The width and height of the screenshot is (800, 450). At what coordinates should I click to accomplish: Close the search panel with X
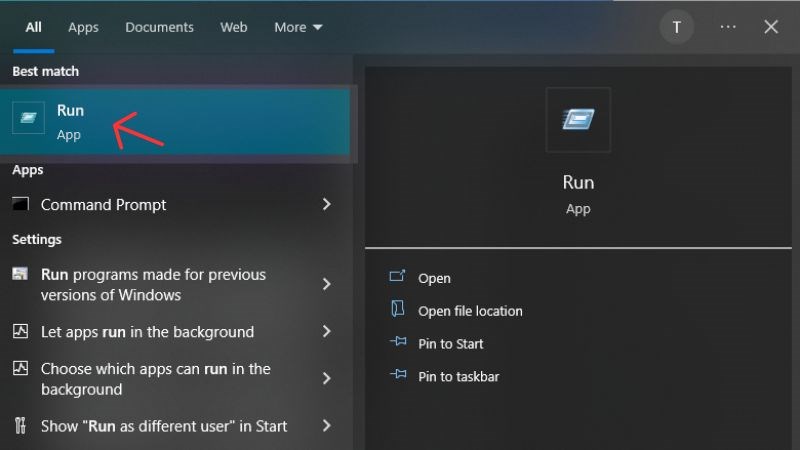tap(771, 27)
